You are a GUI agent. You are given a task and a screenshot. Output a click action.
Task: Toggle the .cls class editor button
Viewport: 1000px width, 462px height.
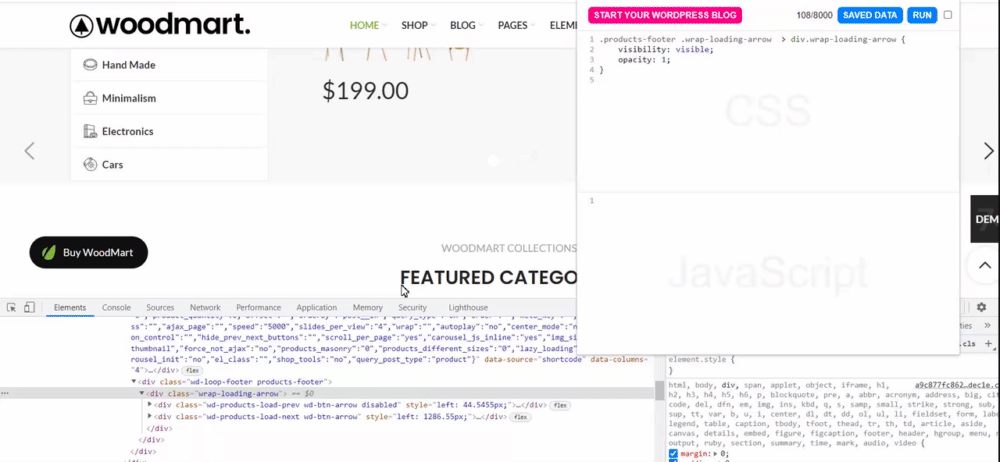point(969,343)
